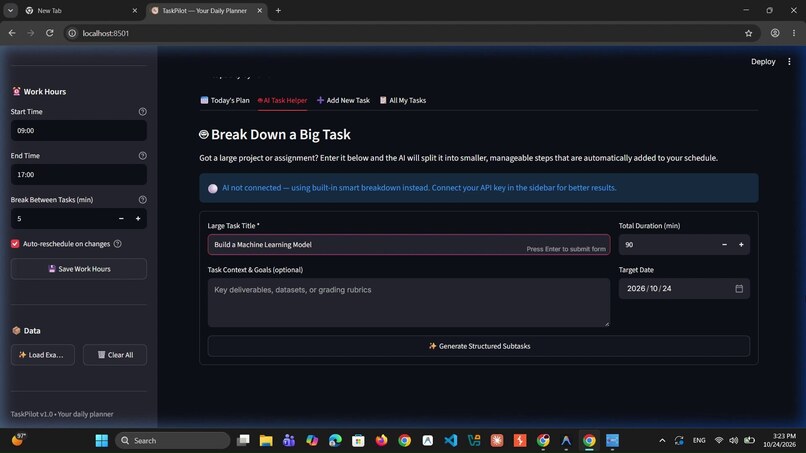Open Windows Start menu
Viewport: 806px width, 453px height.
102,441
